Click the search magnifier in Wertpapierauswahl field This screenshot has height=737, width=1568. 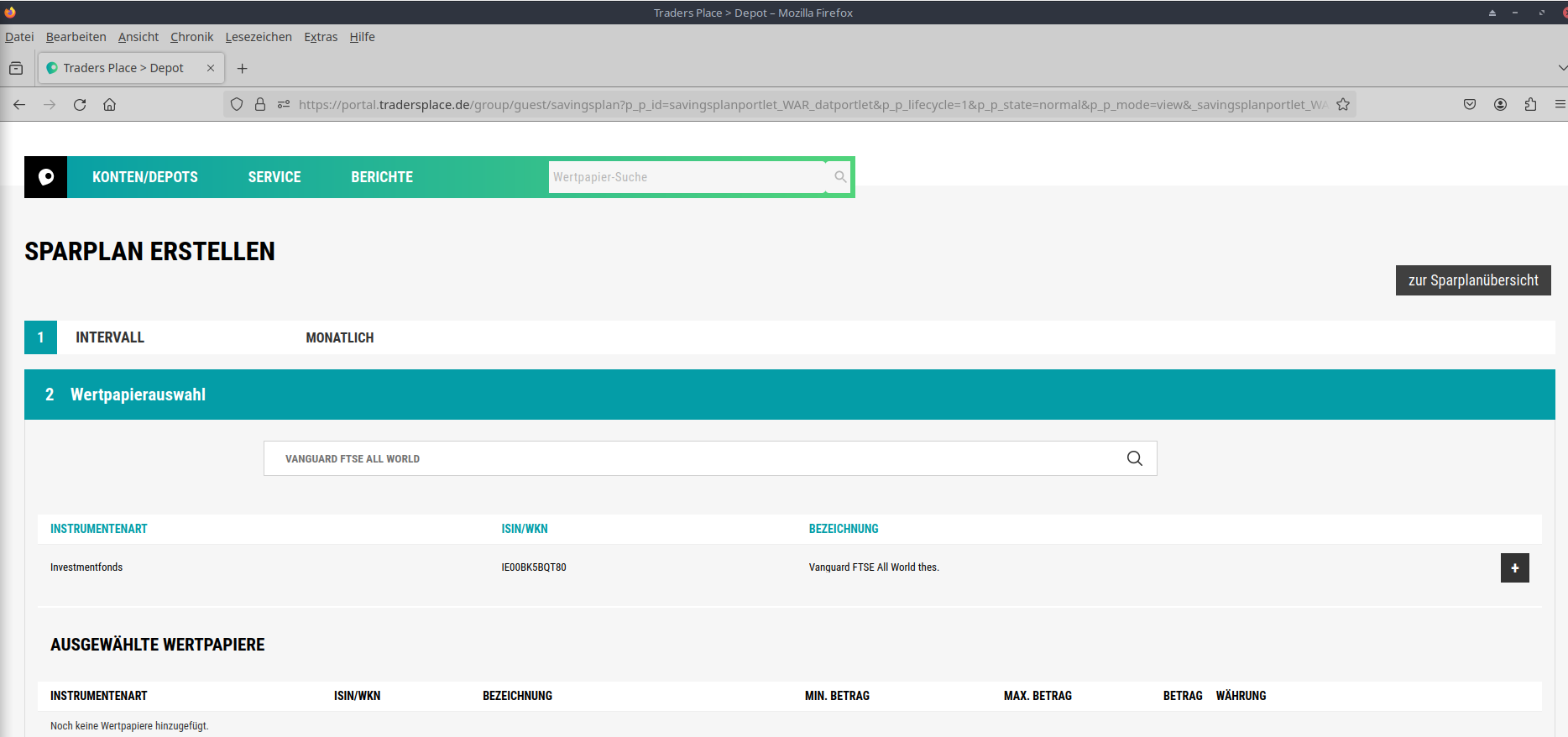click(x=1134, y=458)
